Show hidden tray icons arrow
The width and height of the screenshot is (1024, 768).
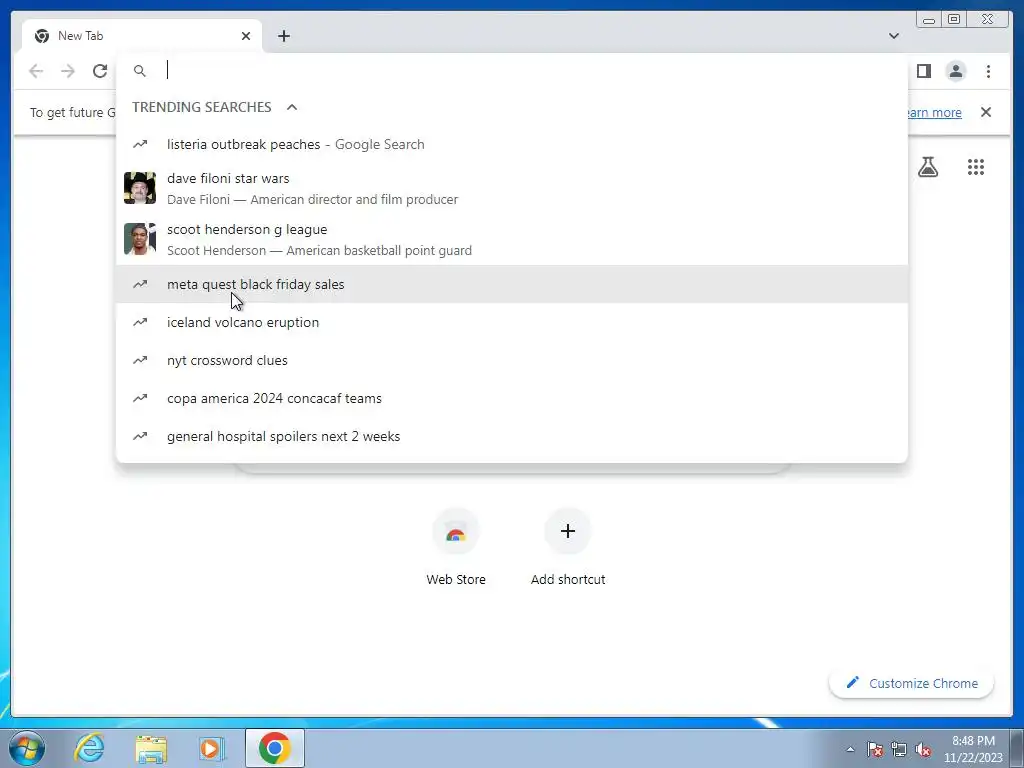[x=850, y=749]
